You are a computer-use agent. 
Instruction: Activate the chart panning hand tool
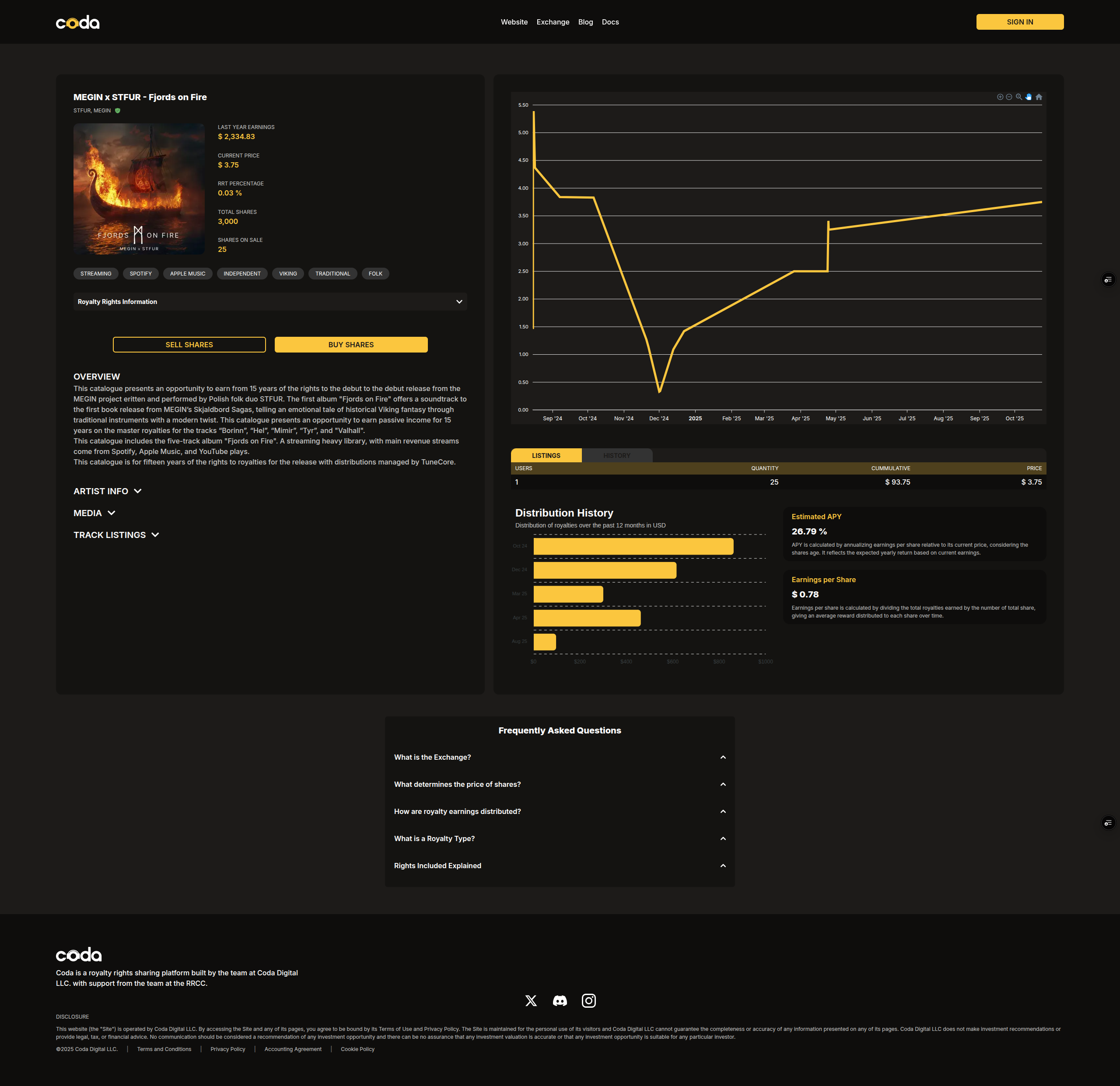click(x=1029, y=97)
